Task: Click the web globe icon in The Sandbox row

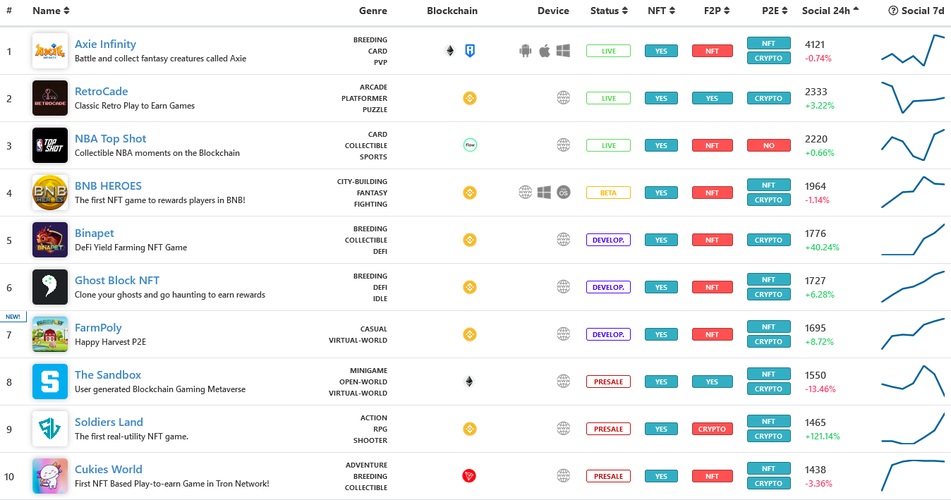Action: click(563, 381)
